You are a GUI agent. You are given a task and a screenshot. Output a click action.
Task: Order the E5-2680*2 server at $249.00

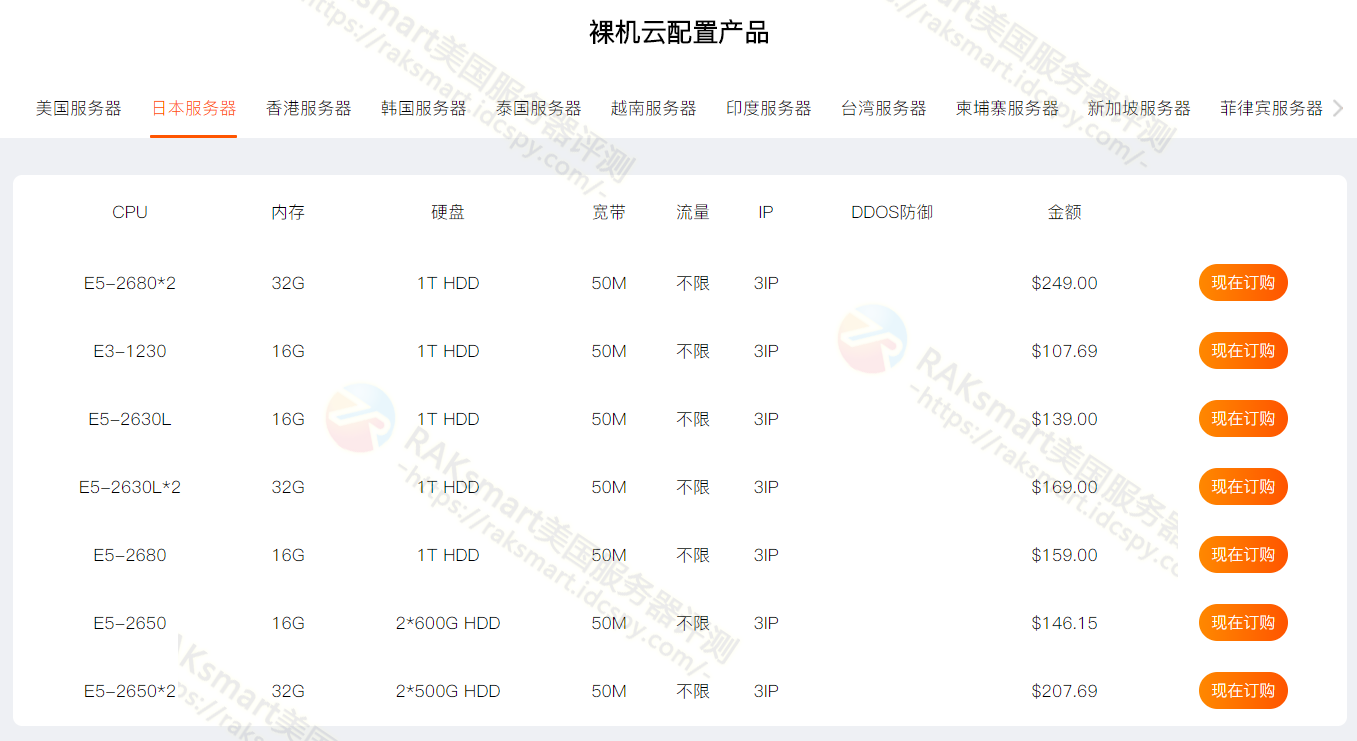click(x=1243, y=283)
